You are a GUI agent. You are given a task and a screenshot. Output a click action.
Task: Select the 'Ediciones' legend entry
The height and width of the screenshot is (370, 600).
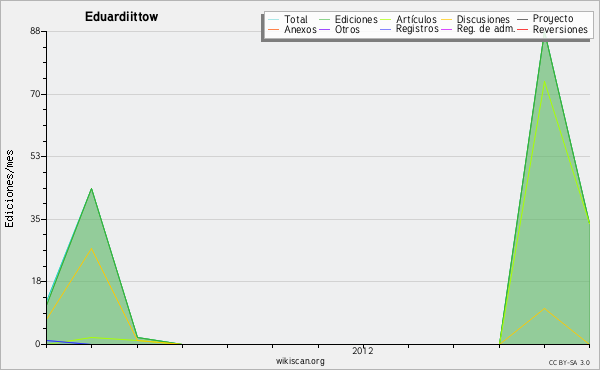pyautogui.click(x=356, y=19)
